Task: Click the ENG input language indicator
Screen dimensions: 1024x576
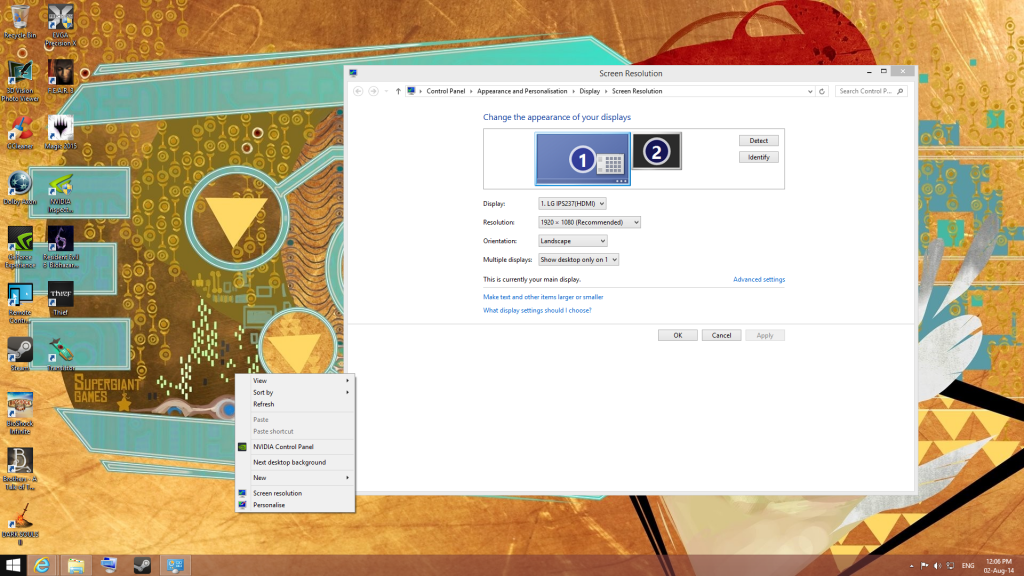Action: pos(968,566)
